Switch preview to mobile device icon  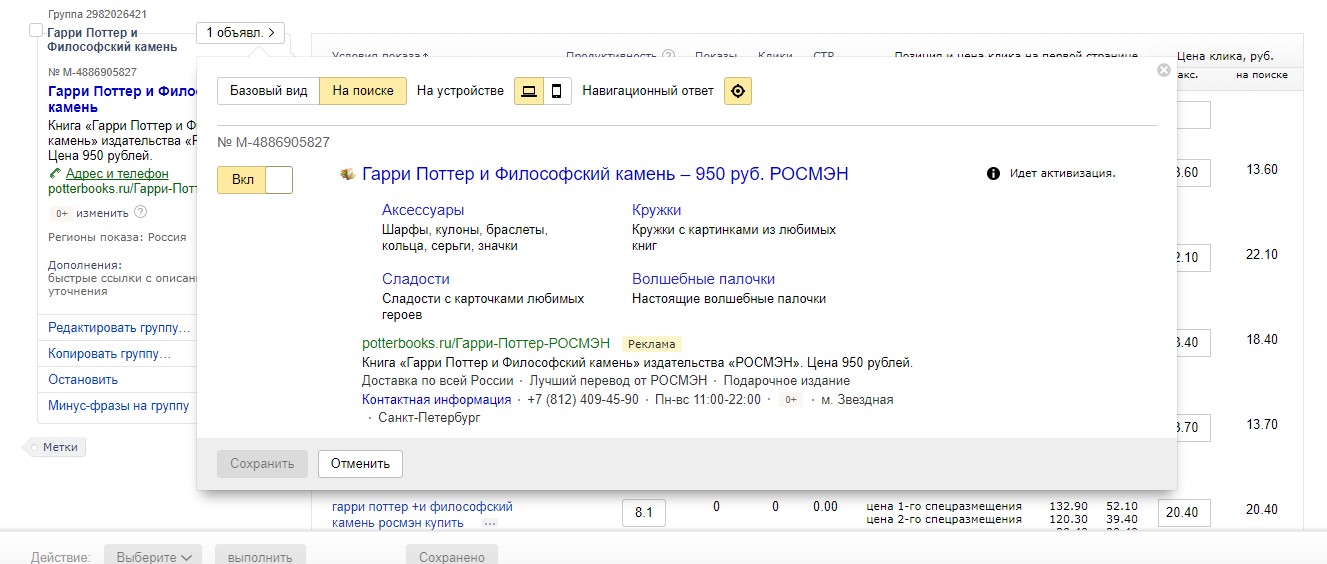point(557,91)
